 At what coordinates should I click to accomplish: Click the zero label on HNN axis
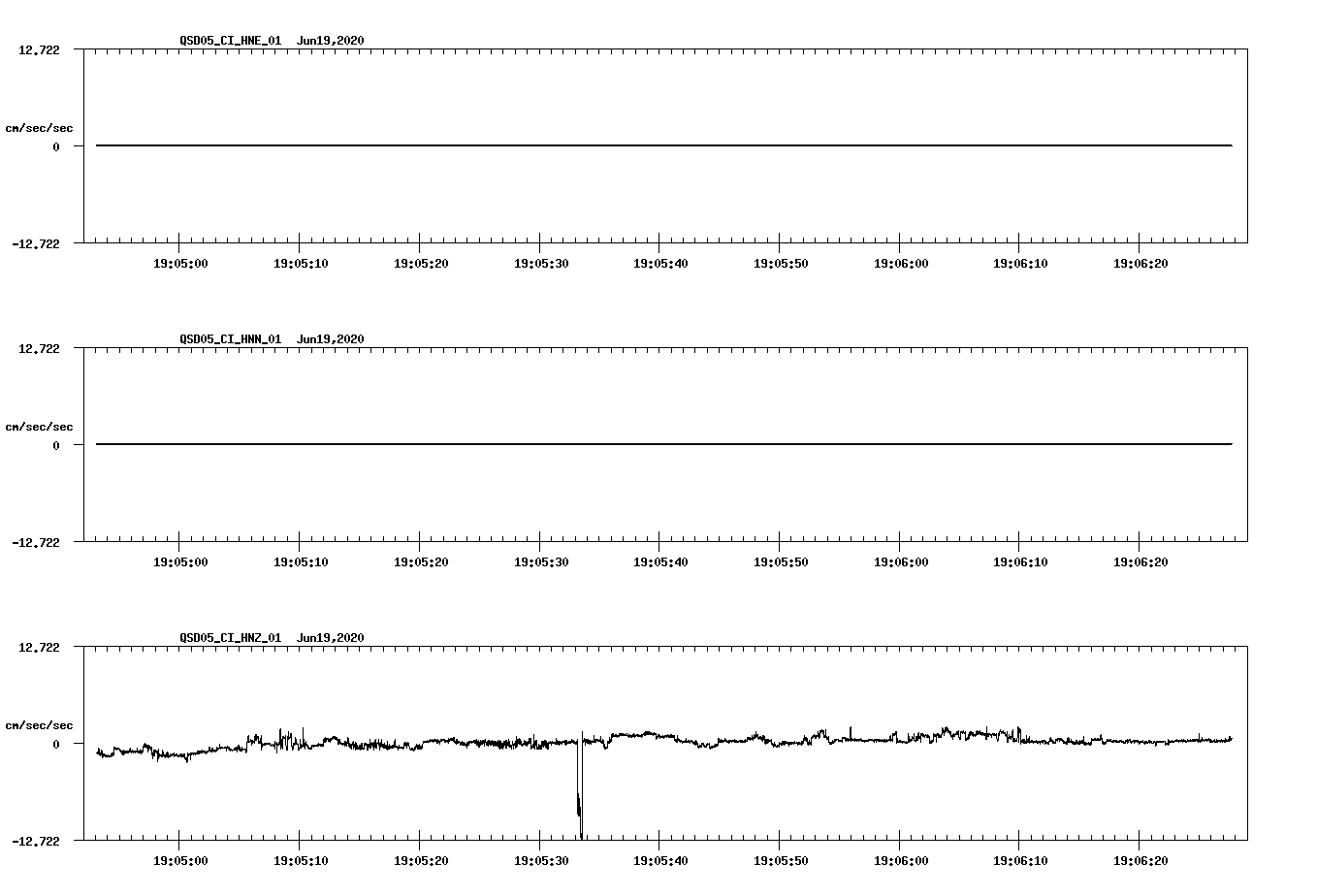point(56,446)
